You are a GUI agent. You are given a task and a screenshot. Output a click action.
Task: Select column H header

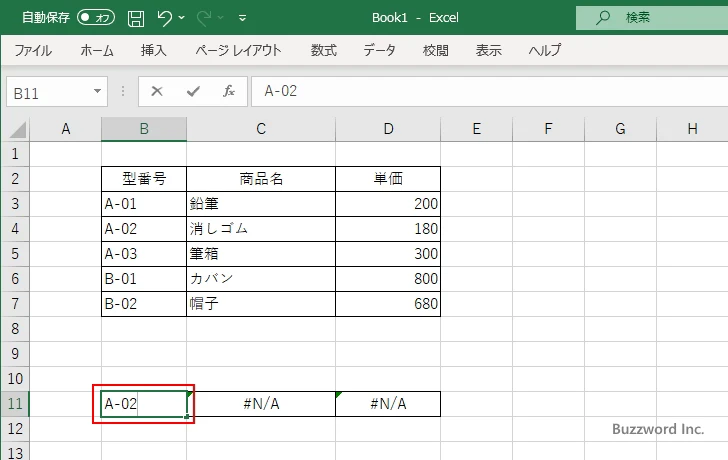[x=692, y=129]
